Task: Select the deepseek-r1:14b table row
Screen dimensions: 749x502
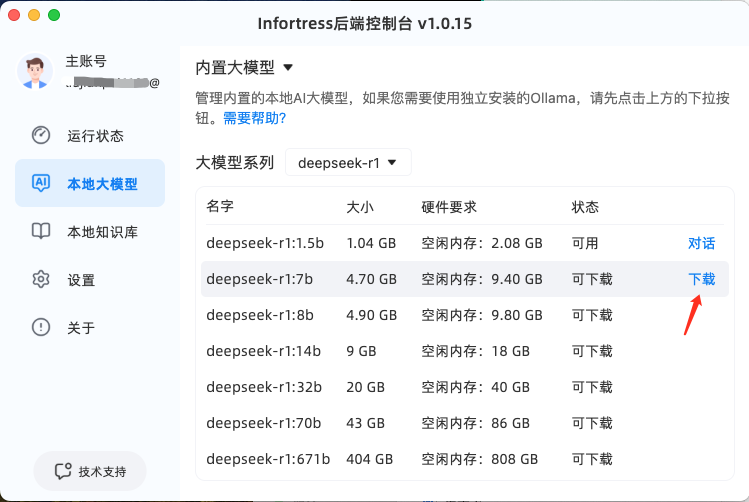Action: [465, 351]
